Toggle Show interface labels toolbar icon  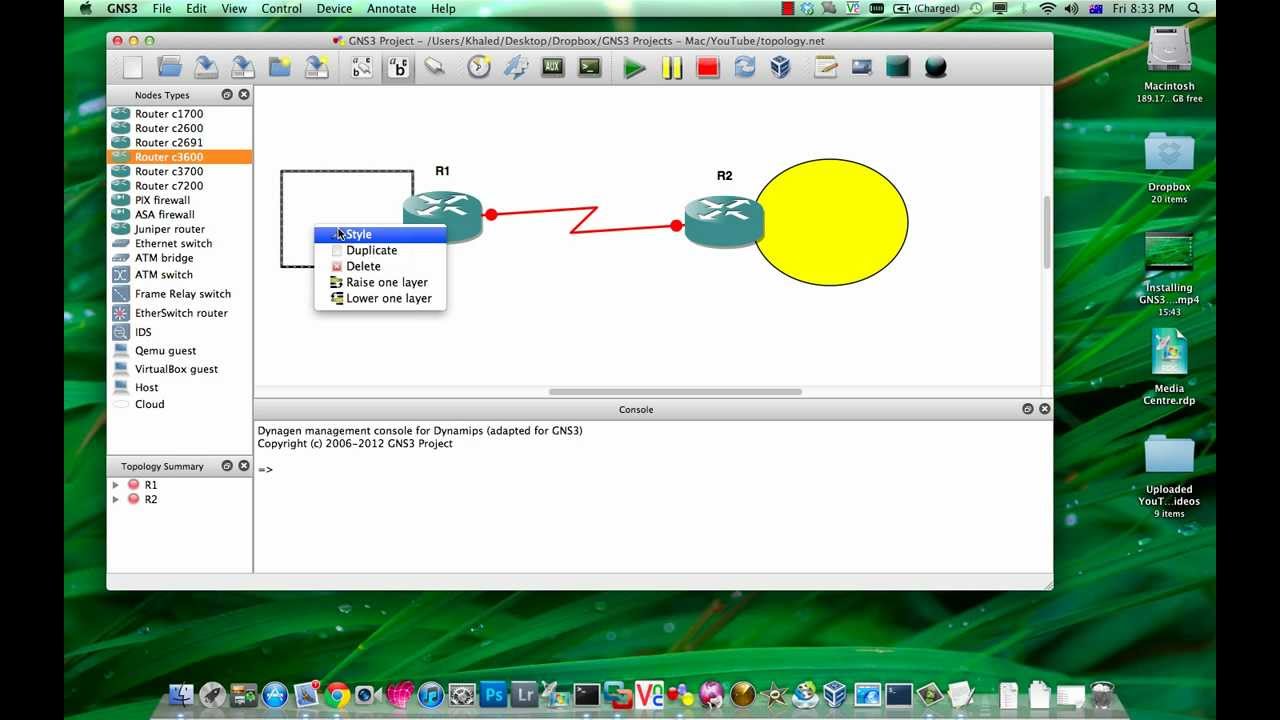coord(362,67)
